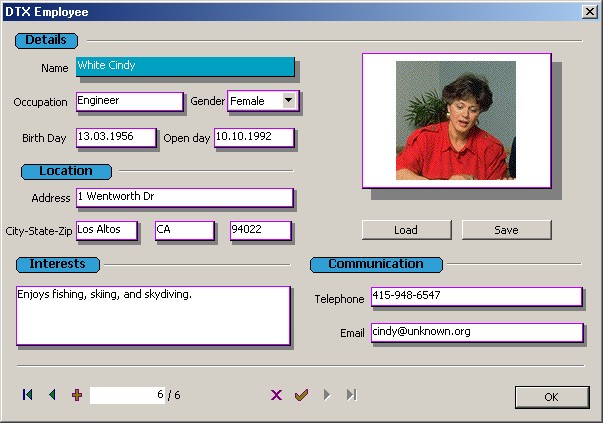Confirm dialog with OK button
Viewport: 603px width, 423px height.
pyautogui.click(x=552, y=397)
